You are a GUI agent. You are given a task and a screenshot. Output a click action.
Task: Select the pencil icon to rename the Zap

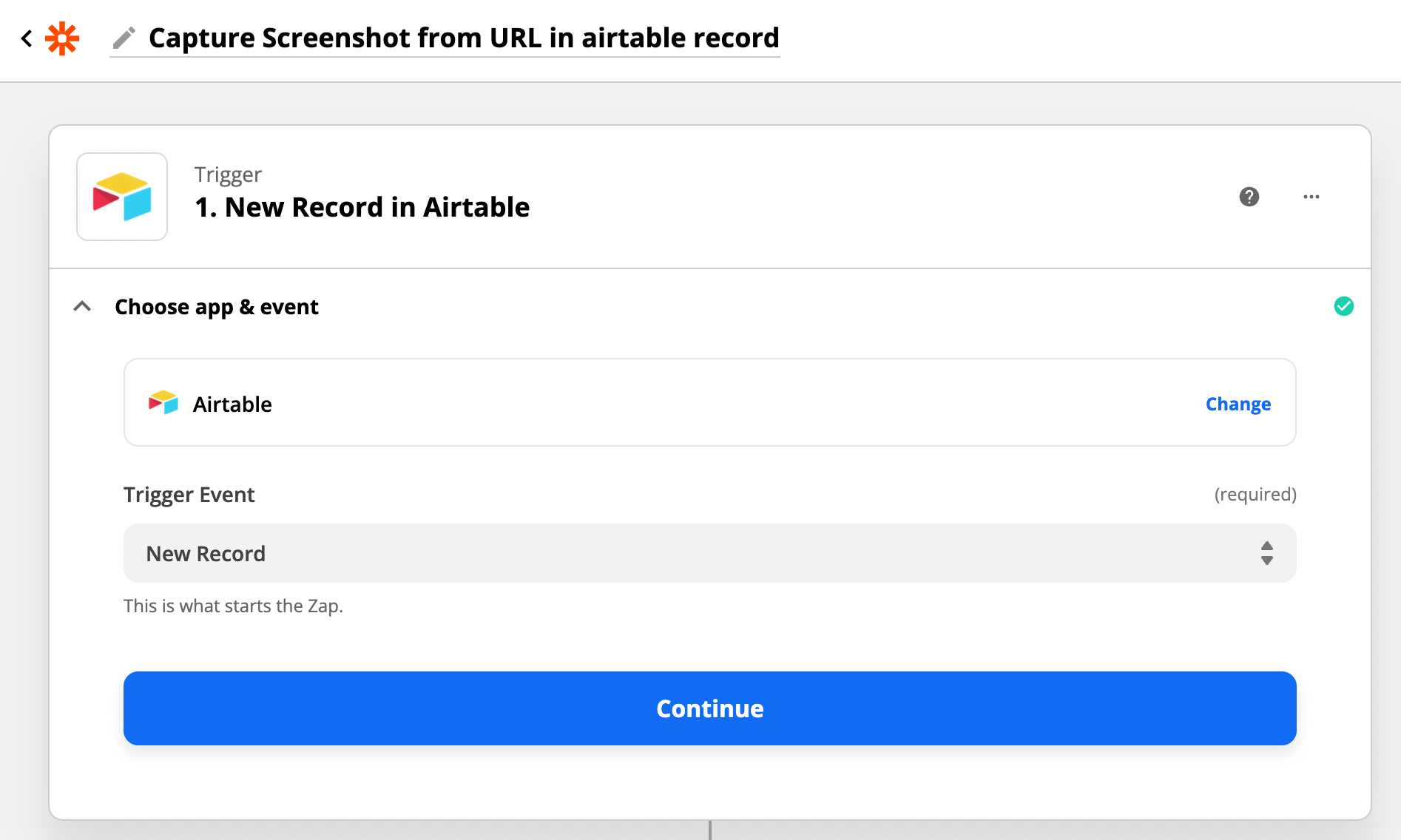coord(124,38)
